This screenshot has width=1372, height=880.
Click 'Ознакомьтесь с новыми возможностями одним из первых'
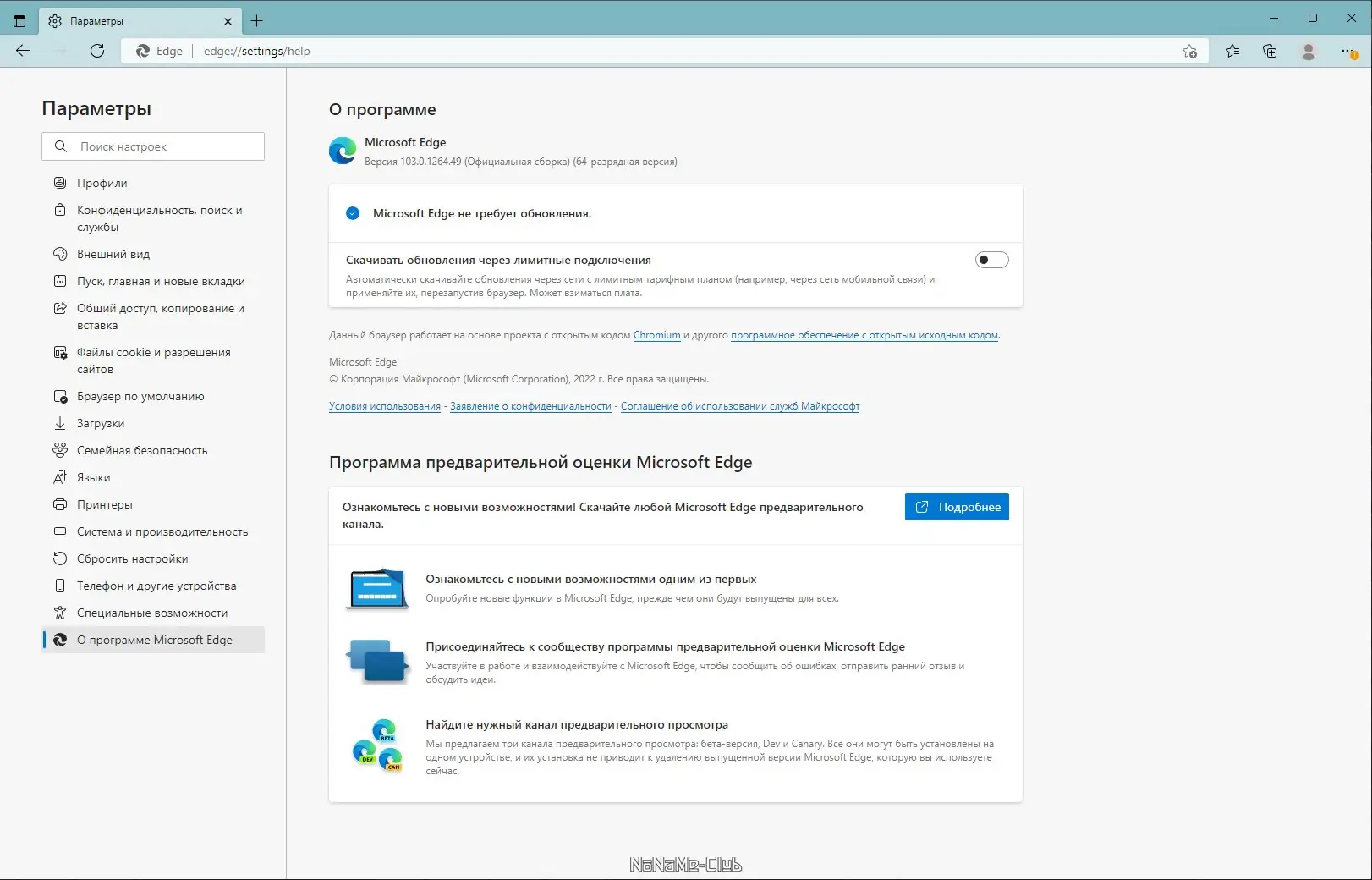point(591,579)
